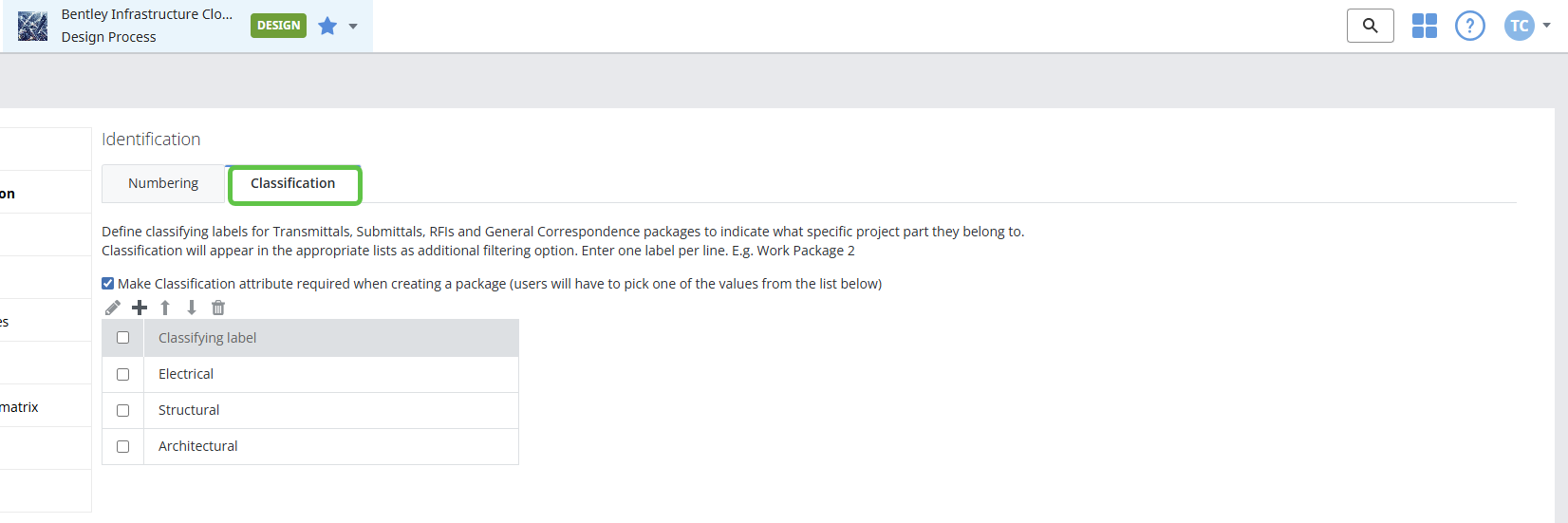Viewport: 1568px width, 523px height.
Task: Click the Architectural label row text
Action: tap(197, 446)
